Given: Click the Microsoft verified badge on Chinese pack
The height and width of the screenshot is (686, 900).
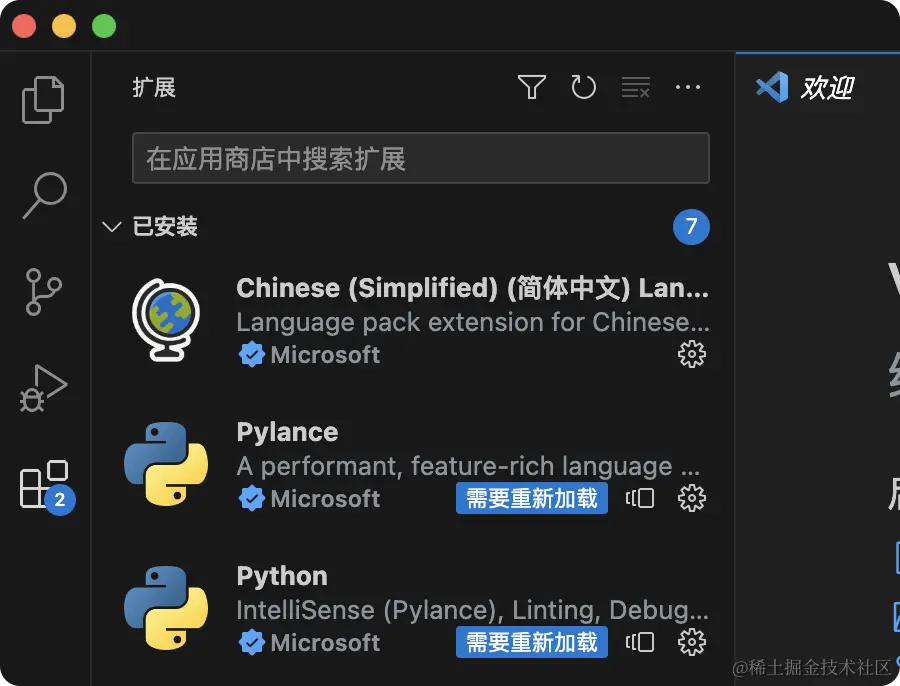Looking at the screenshot, I should point(251,355).
